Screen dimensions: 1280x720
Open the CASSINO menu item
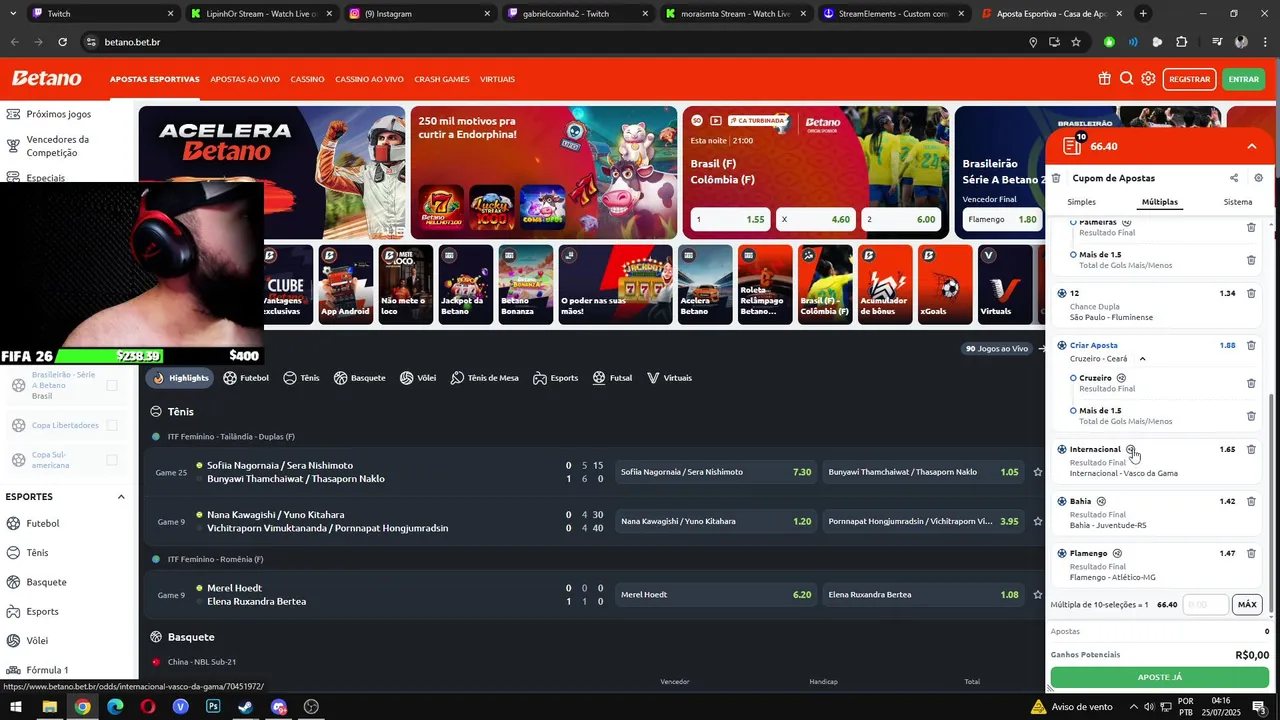307,79
